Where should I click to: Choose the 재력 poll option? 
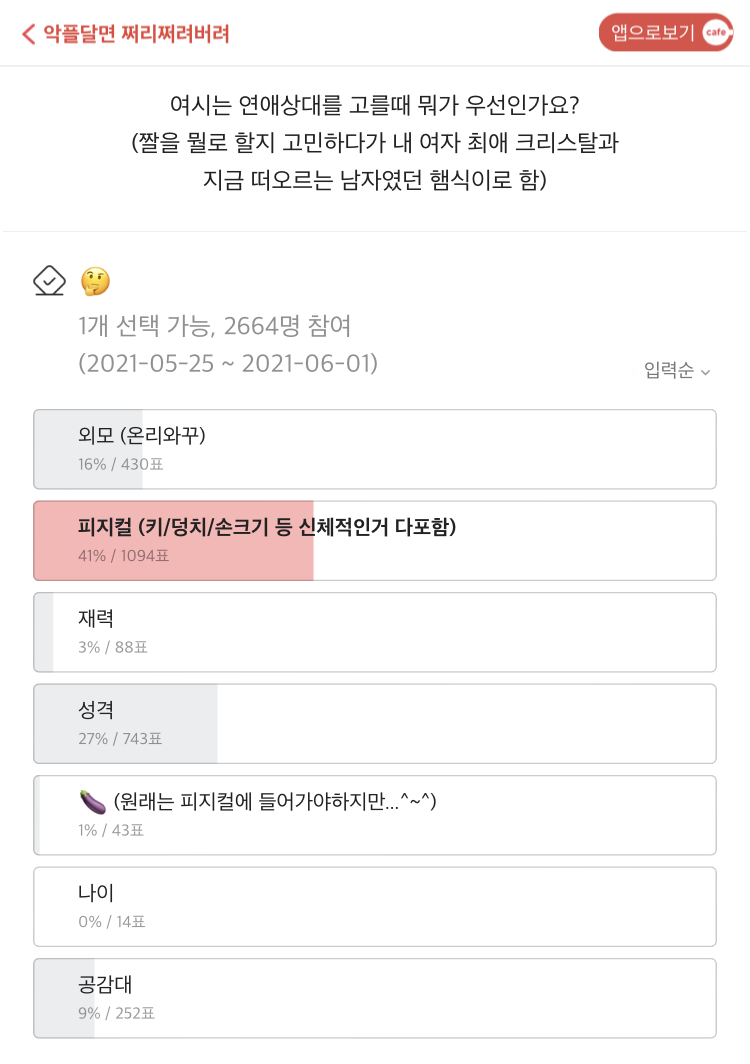tap(375, 632)
